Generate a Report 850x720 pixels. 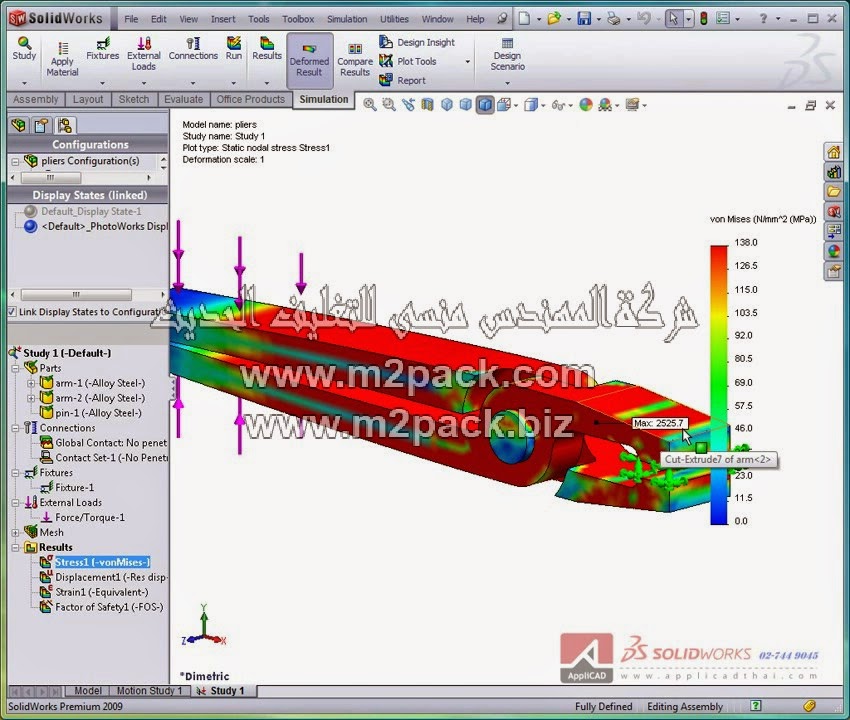point(402,80)
